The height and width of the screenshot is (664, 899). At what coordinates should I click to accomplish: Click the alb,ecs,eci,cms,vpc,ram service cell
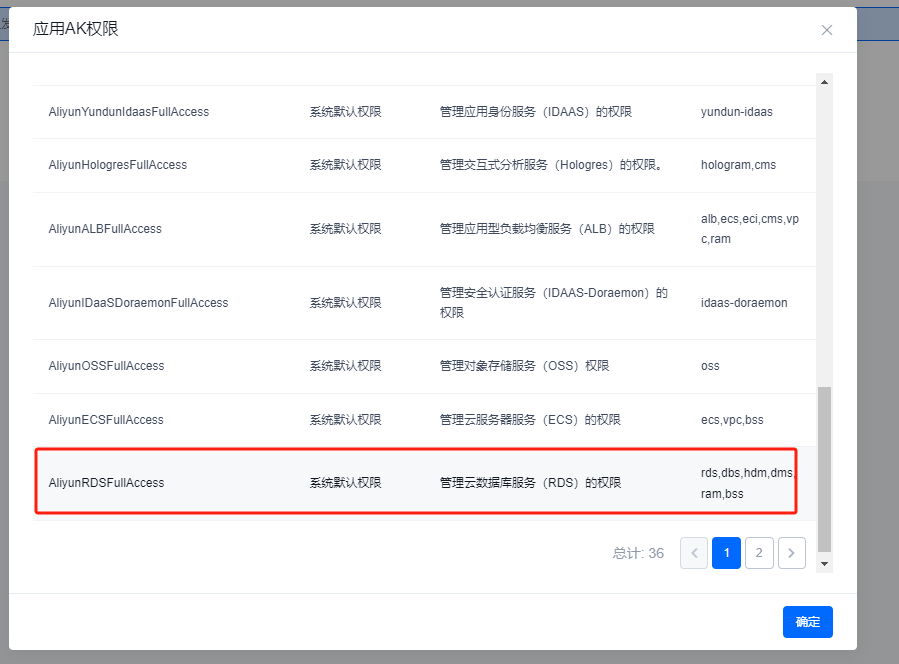click(x=749, y=229)
